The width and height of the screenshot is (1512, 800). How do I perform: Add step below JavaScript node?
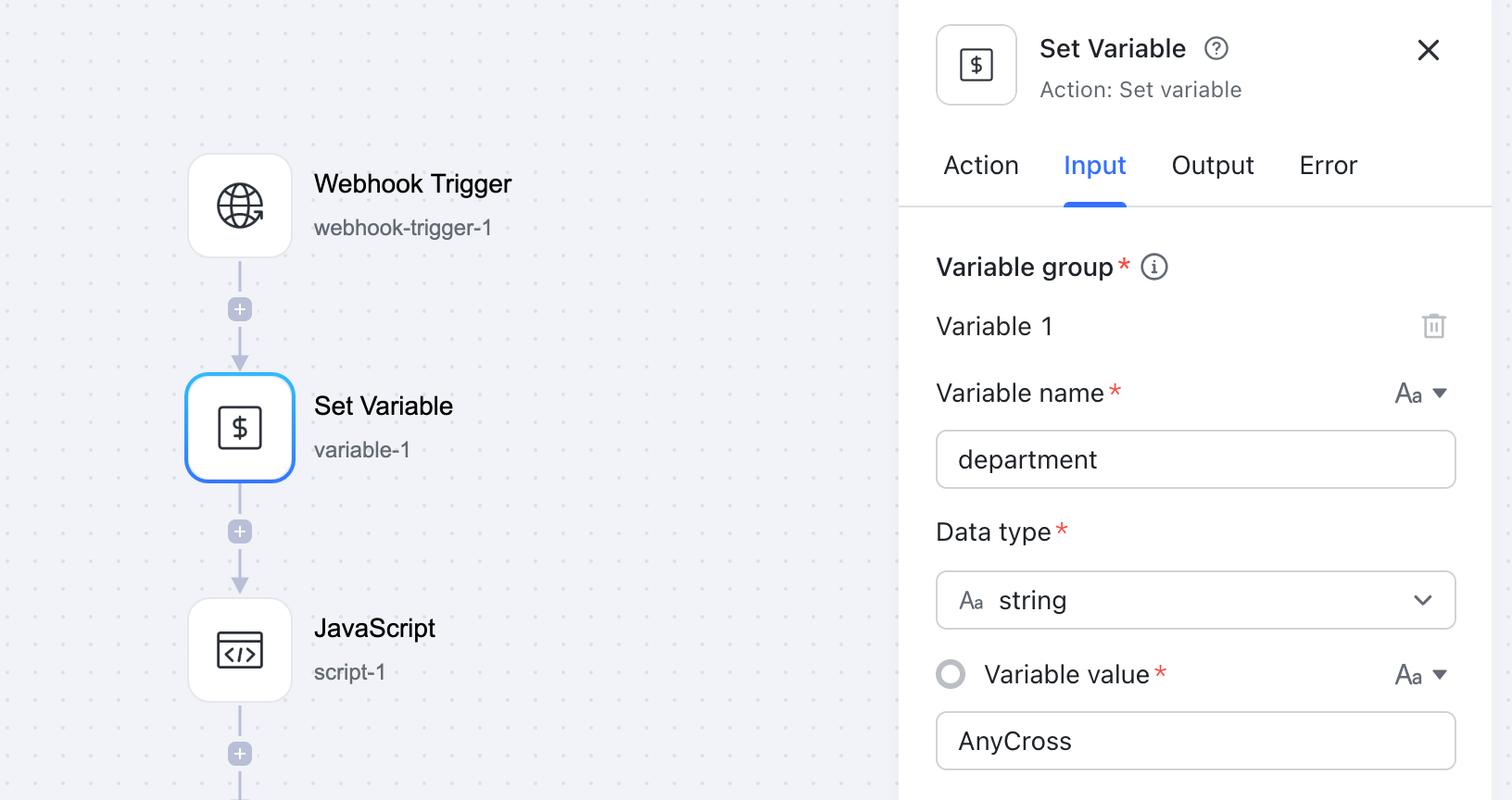click(x=240, y=754)
